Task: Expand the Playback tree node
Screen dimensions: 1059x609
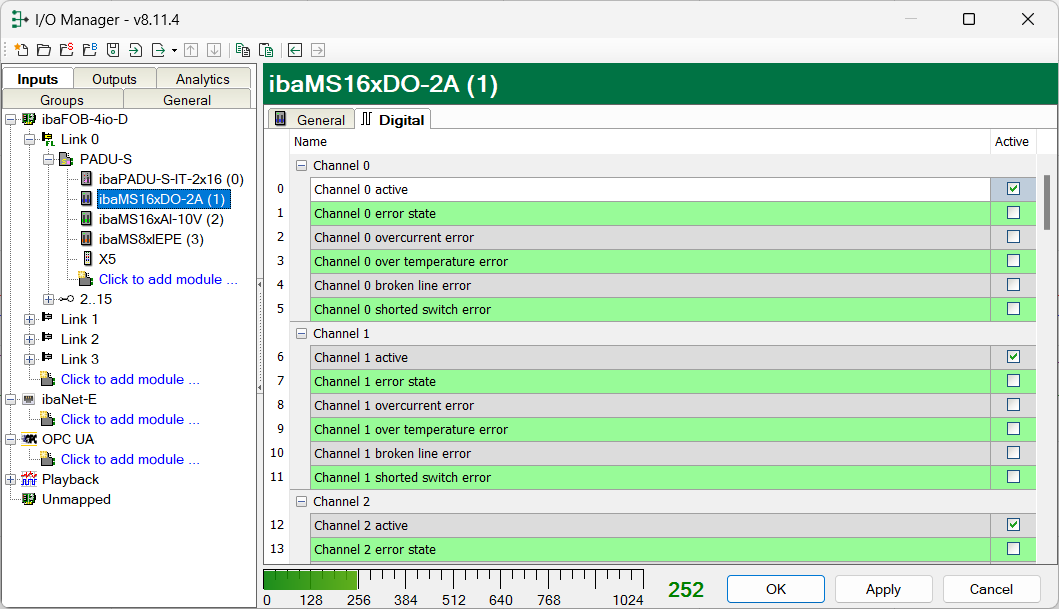Action: tap(11, 479)
